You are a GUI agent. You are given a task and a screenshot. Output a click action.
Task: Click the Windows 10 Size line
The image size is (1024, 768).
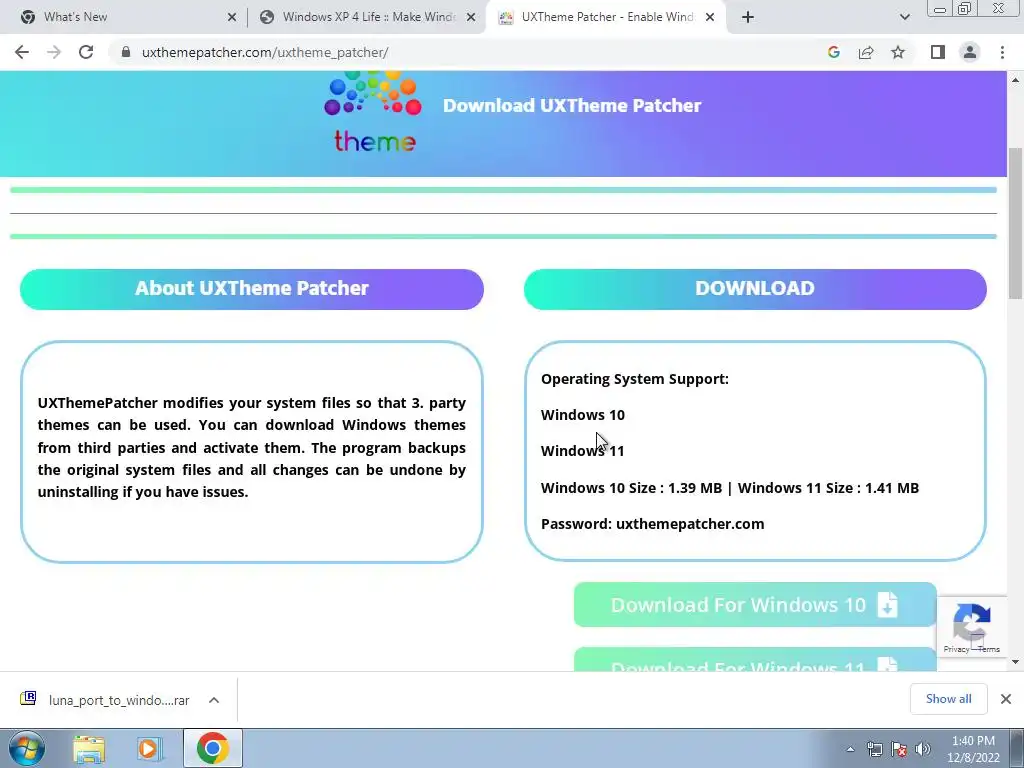(x=729, y=488)
